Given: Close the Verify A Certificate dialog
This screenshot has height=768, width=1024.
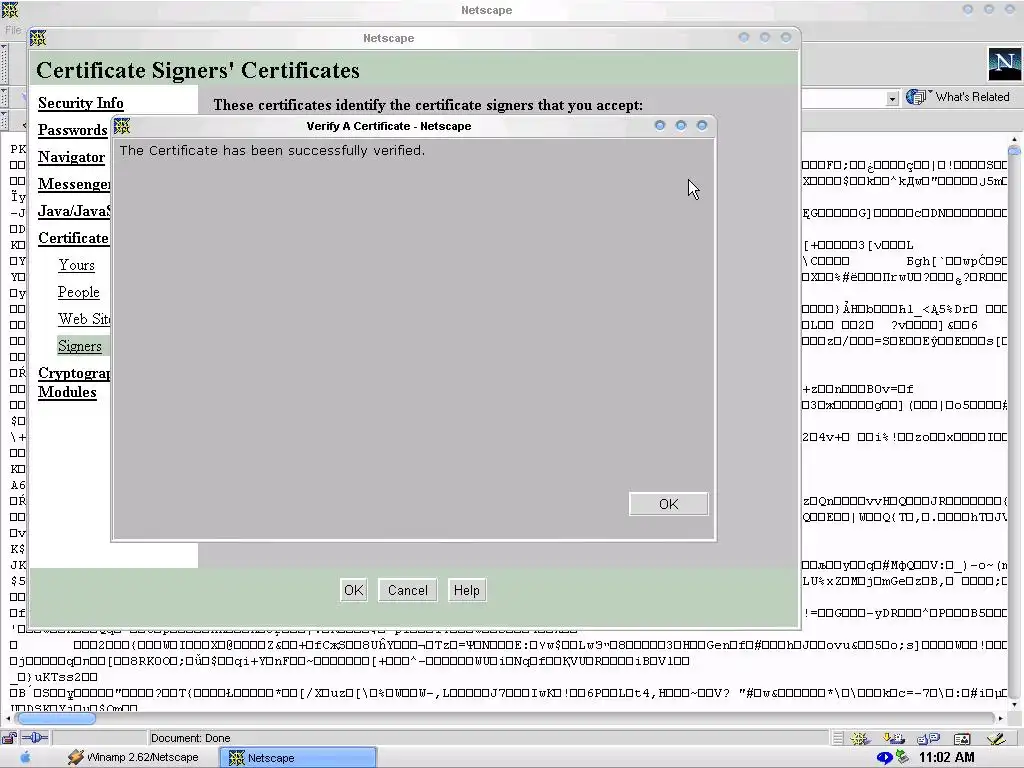Looking at the screenshot, I should pyautogui.click(x=702, y=125).
